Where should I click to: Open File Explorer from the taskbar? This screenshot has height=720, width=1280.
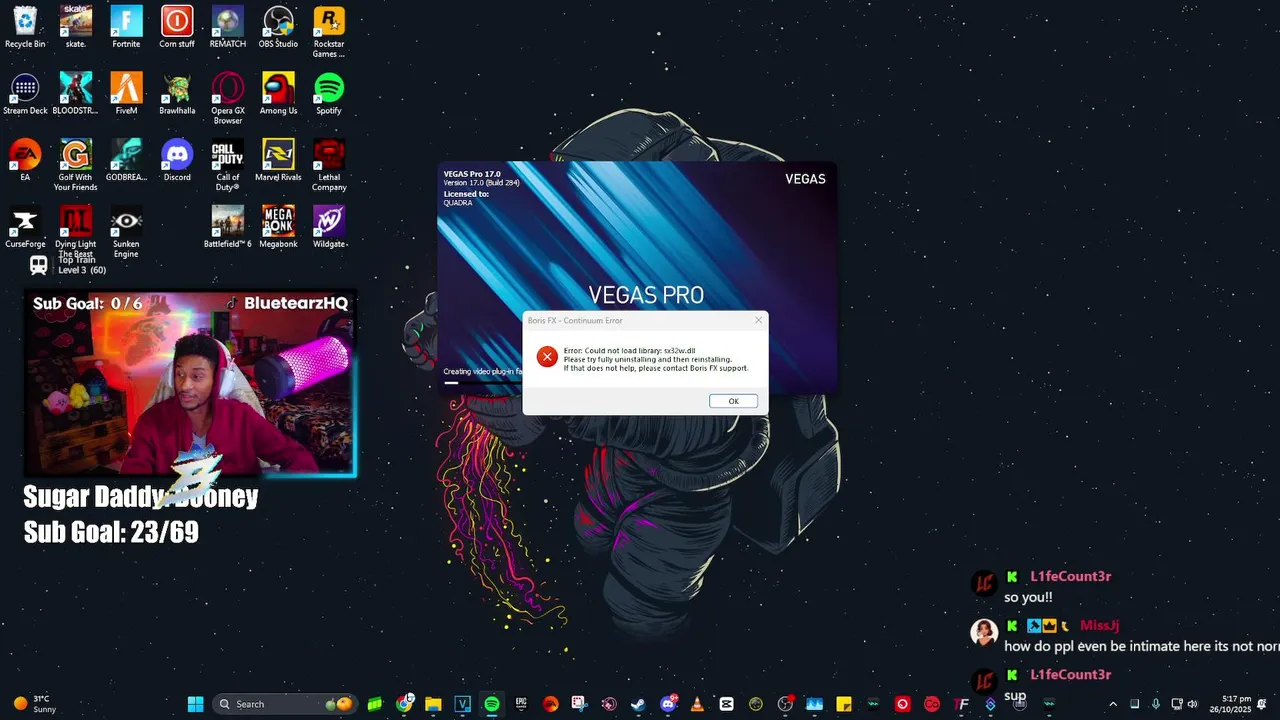[433, 704]
